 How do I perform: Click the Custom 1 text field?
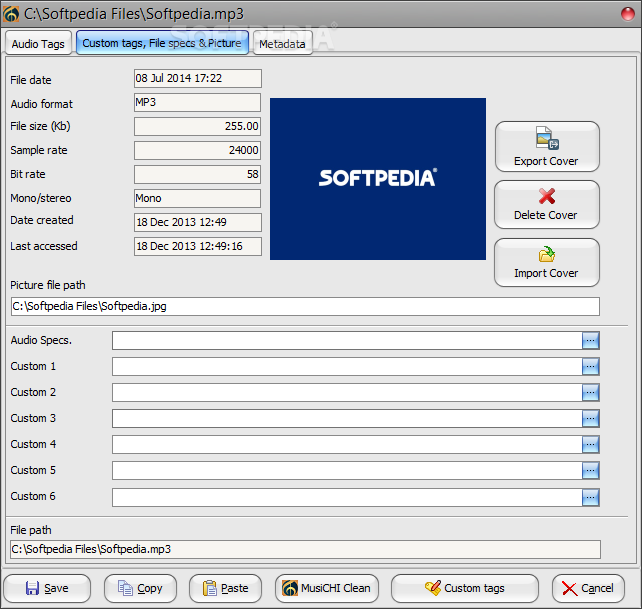point(347,367)
